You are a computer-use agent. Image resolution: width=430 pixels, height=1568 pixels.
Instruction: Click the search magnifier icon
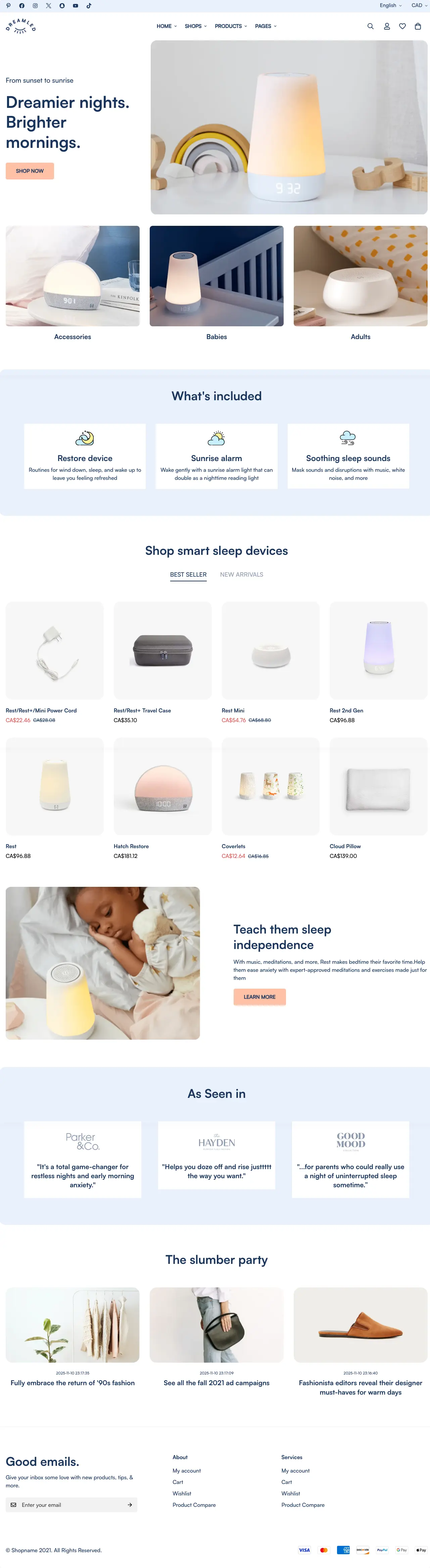tap(370, 26)
